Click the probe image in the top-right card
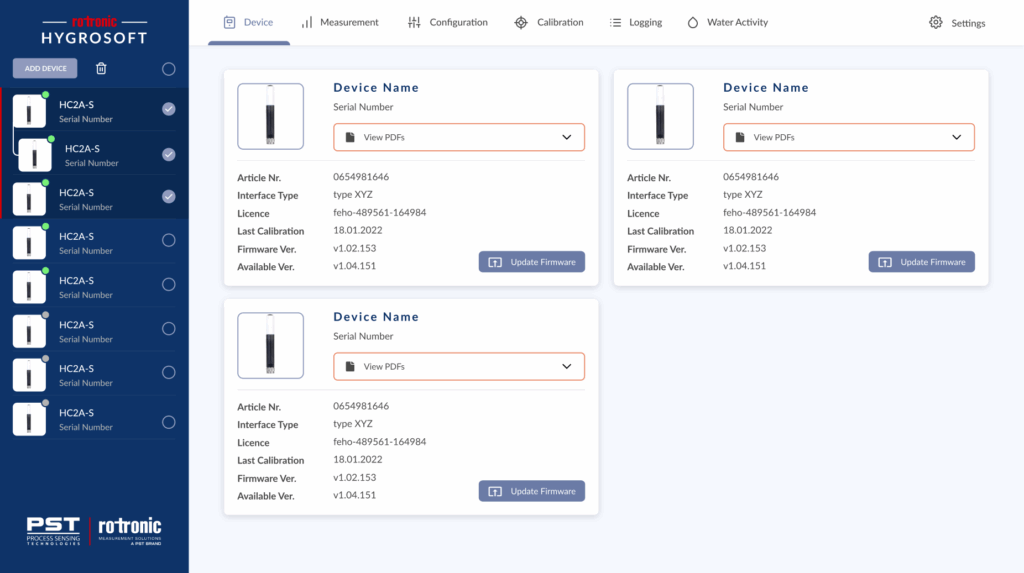The width and height of the screenshot is (1024, 573). point(660,116)
